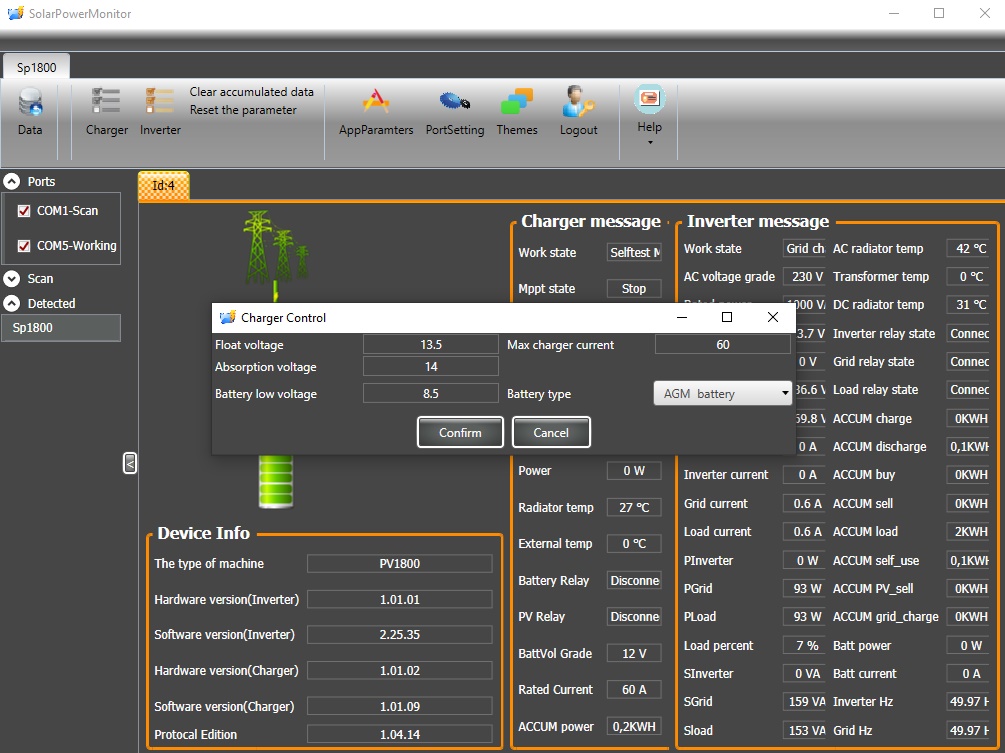
Task: Toggle the COM1-Scan checkbox
Action: [x=24, y=211]
